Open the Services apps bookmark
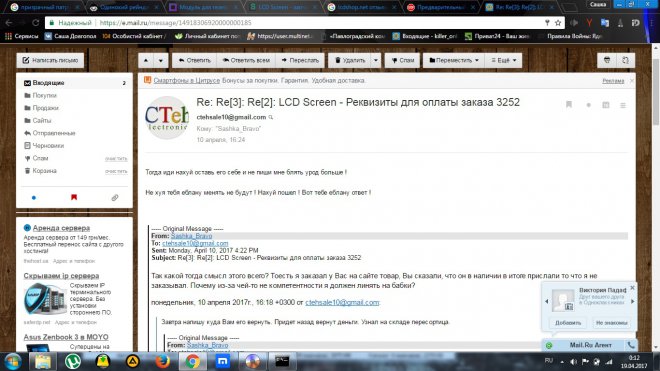This screenshot has height=371, width=660. [21, 36]
